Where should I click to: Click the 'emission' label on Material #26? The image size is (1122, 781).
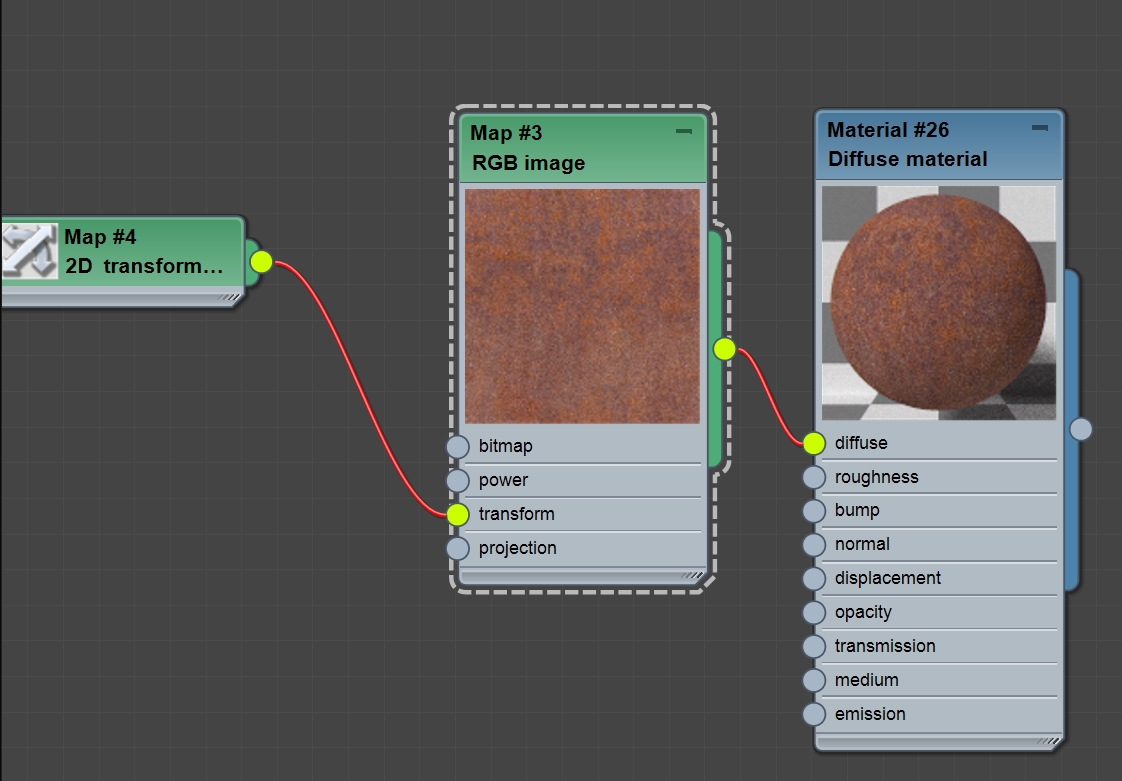tap(870, 714)
